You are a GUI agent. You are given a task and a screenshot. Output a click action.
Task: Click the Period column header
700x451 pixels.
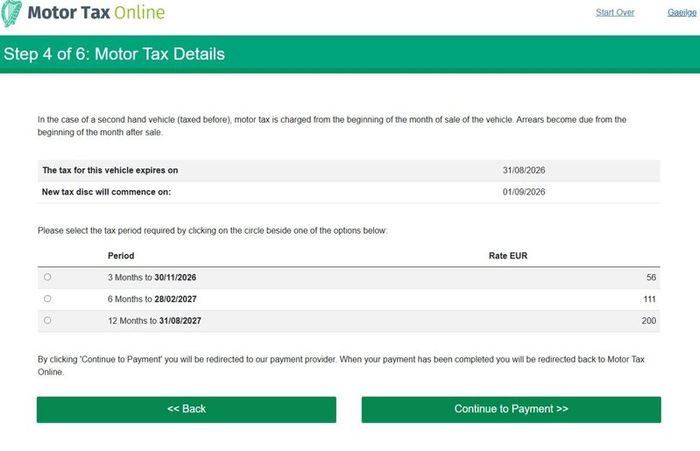click(x=121, y=256)
